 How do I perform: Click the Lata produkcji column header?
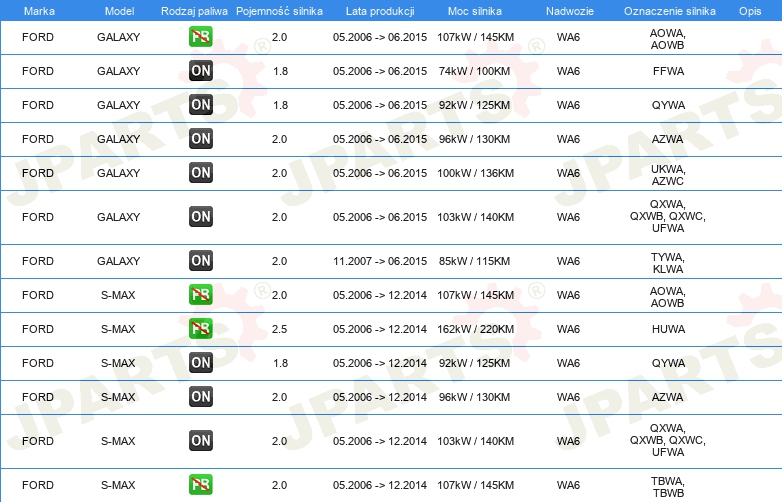tap(380, 11)
